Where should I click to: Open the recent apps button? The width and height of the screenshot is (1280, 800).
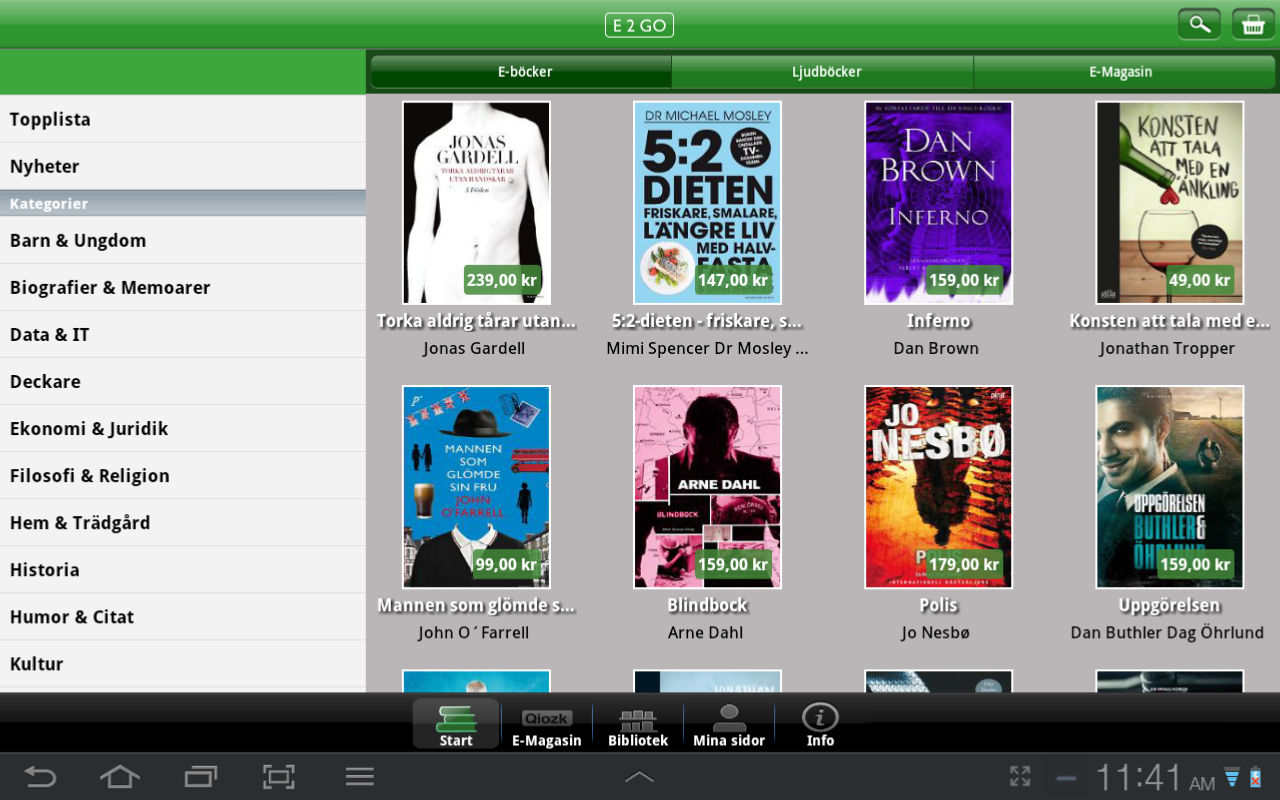coord(200,776)
